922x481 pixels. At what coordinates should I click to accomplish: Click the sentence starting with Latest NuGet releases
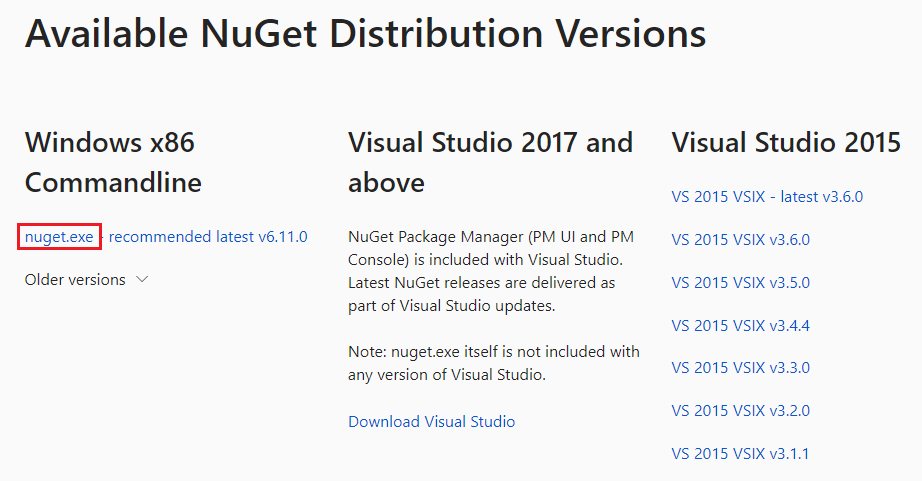coord(482,294)
